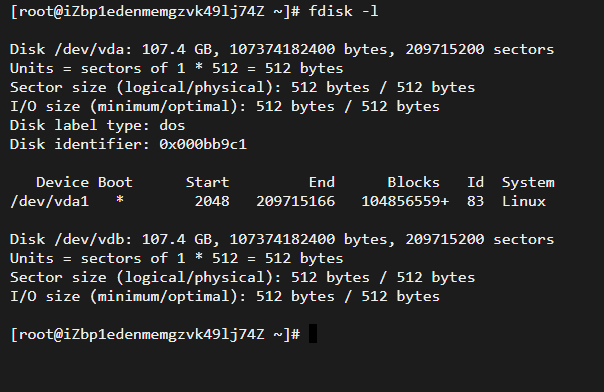Click the start sector value 2048
Image resolution: width=604 pixels, height=392 pixels.
(212, 201)
